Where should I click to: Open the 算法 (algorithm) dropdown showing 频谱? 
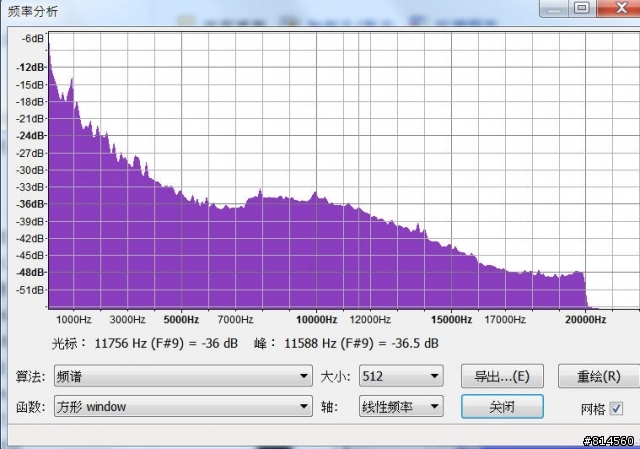183,376
